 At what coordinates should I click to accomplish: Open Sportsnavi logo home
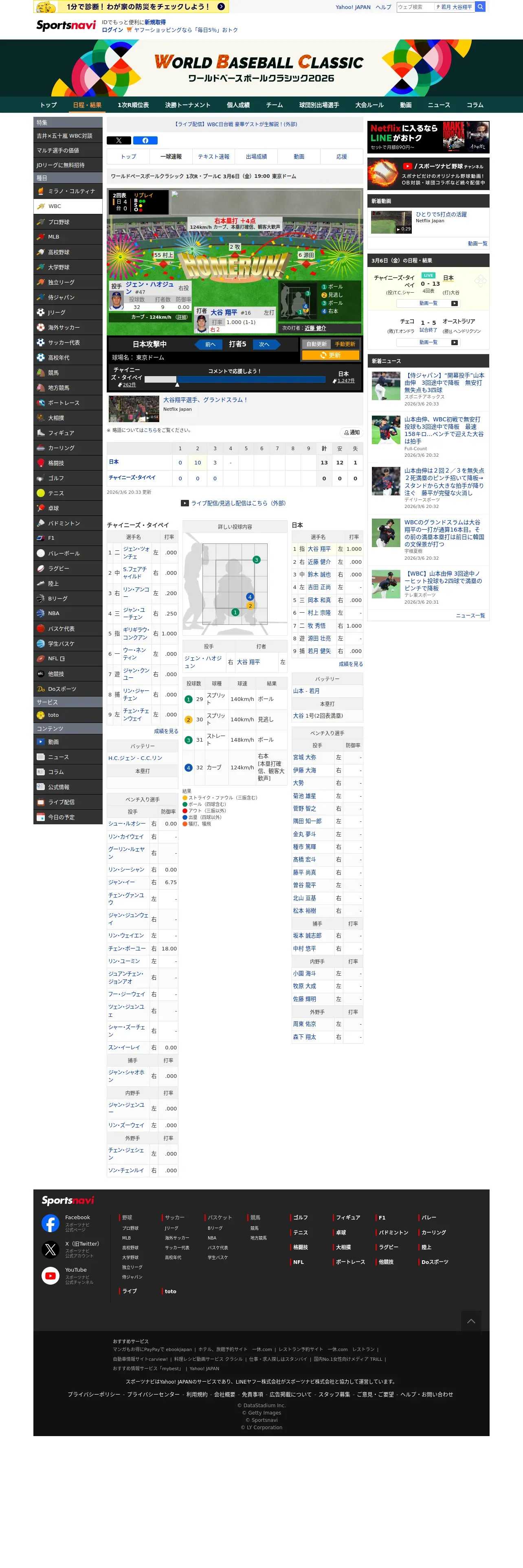pyautogui.click(x=66, y=25)
